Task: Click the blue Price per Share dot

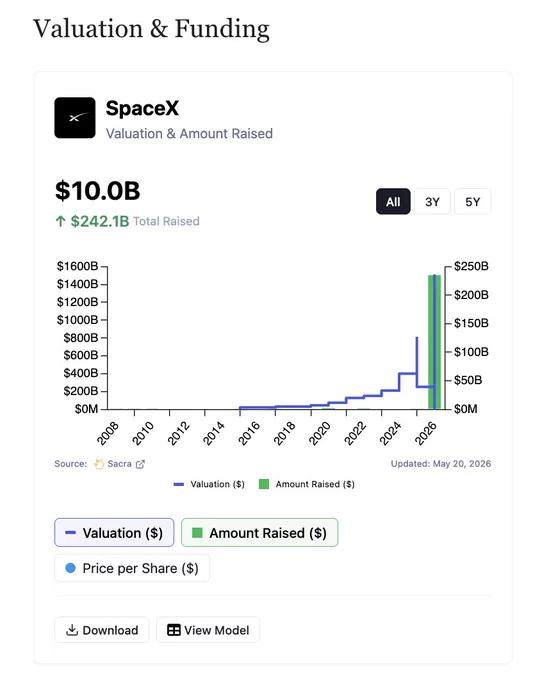Action: click(x=70, y=568)
